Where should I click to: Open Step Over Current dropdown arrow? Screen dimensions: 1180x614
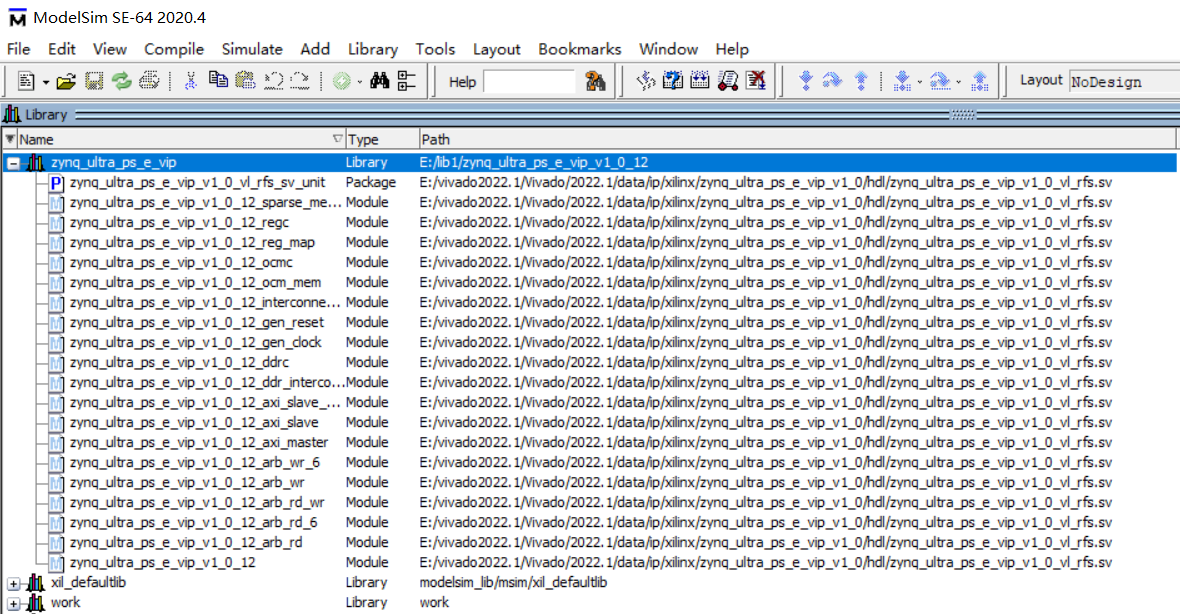click(958, 82)
